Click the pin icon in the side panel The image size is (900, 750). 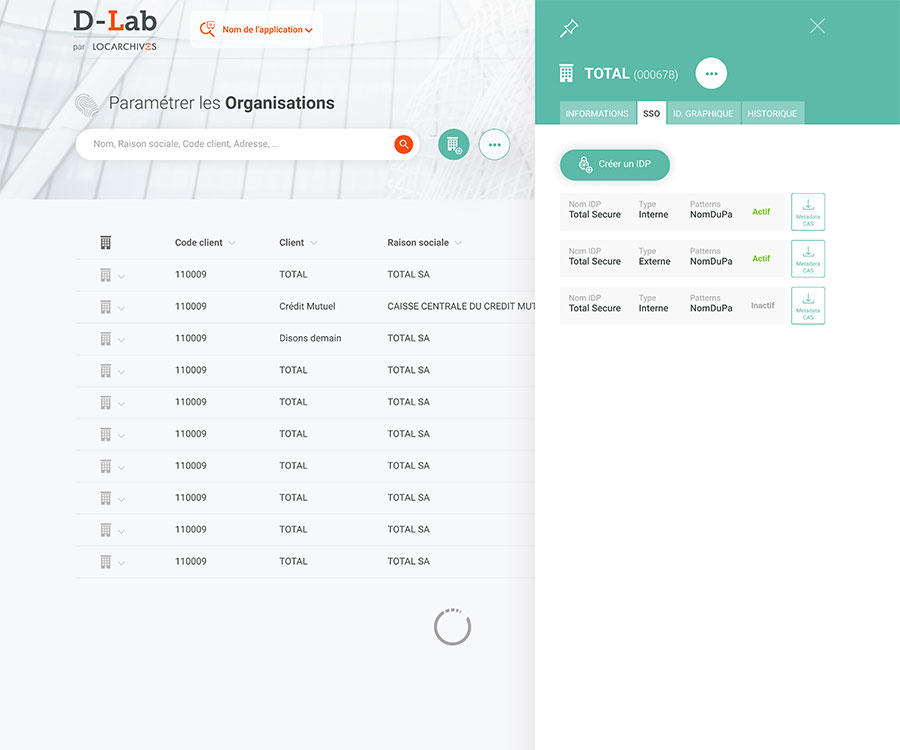(x=569, y=28)
